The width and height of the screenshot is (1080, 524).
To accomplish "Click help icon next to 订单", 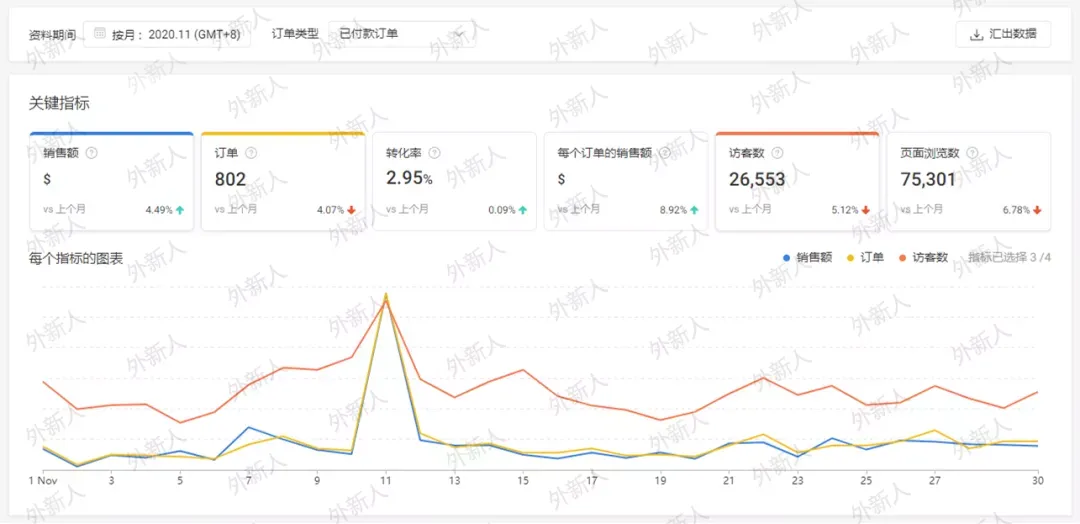I will 252,153.
